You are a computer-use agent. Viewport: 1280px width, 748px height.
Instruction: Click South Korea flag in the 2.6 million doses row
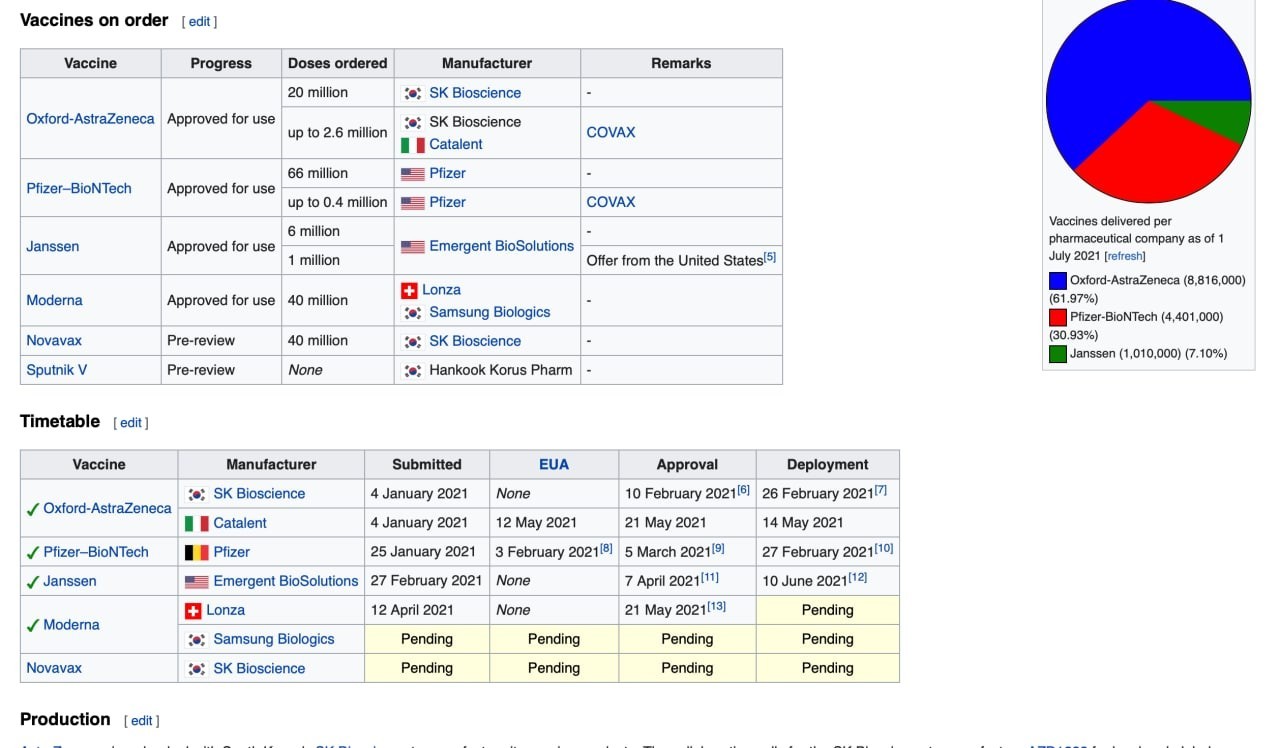412,122
